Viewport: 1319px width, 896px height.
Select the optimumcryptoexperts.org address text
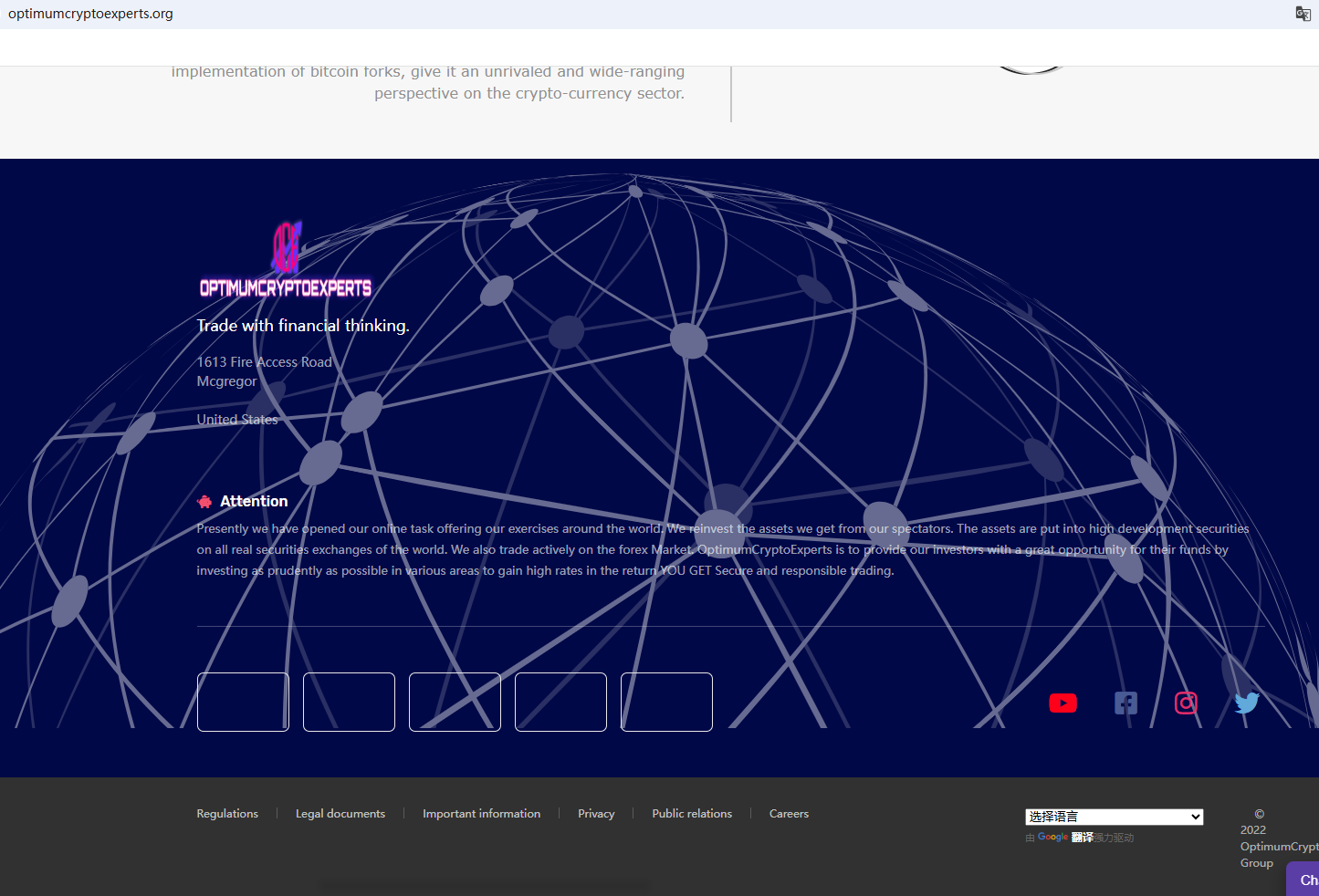[90, 14]
